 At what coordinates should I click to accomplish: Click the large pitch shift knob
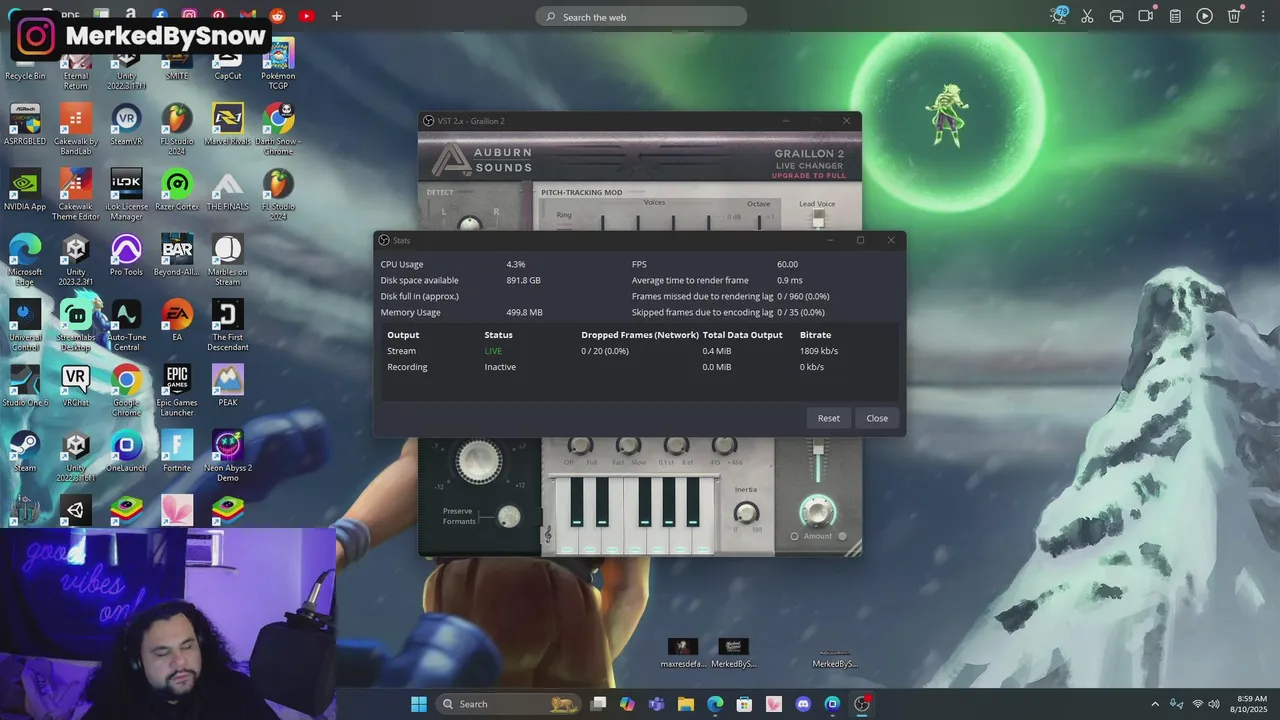click(x=478, y=461)
